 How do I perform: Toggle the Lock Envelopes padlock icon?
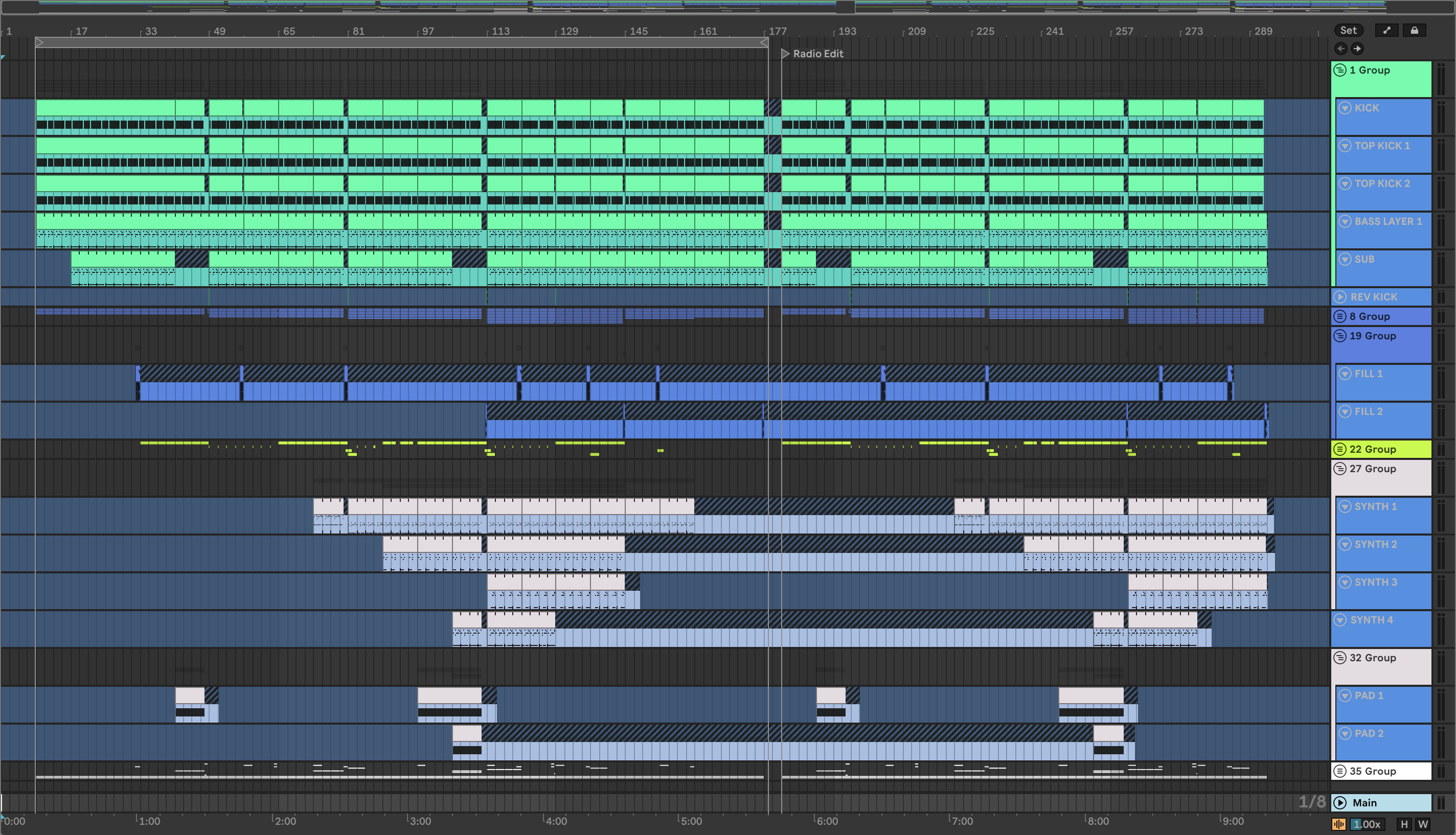click(x=1414, y=30)
